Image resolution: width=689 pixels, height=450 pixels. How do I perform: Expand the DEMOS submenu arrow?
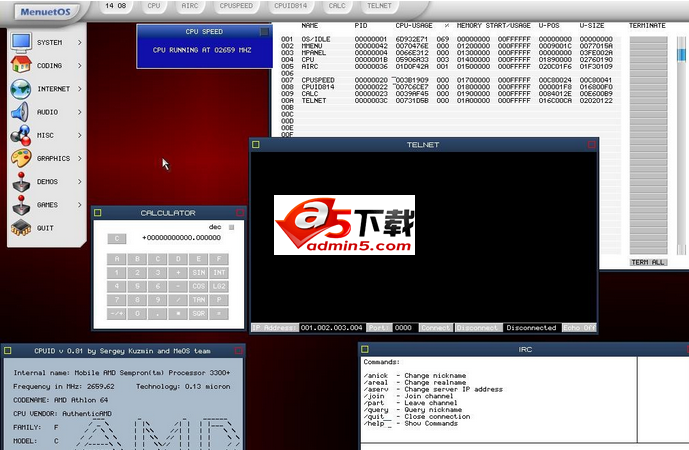[80, 181]
